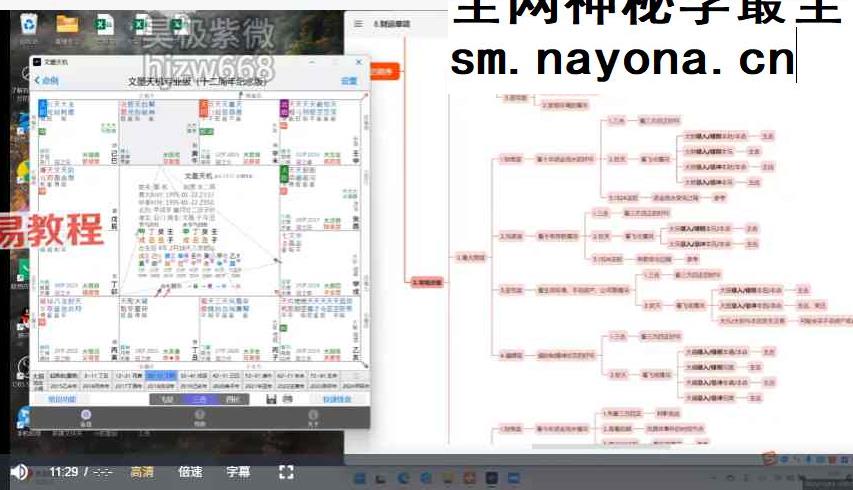Select the 2017 year cell in the 小限 row

click(x=129, y=386)
